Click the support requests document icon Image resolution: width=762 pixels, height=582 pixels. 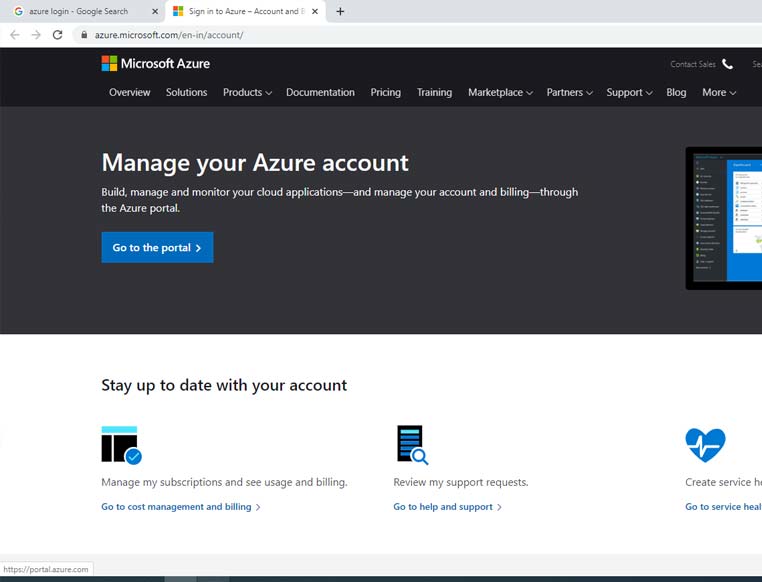pos(412,445)
